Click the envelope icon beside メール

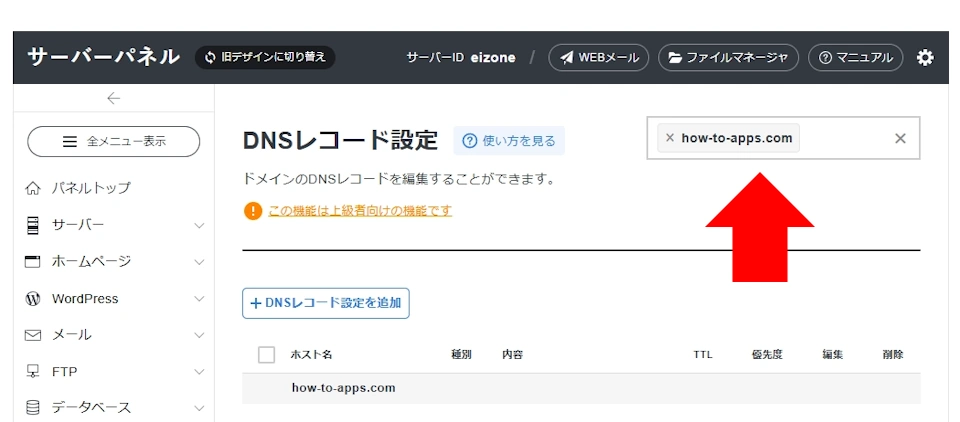[32, 335]
